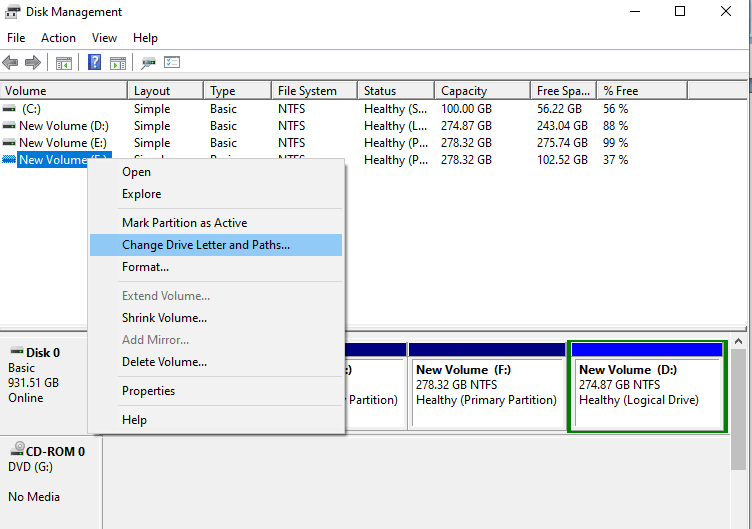This screenshot has height=529, width=752.
Task: Sort by the % Free column header
Action: [642, 91]
